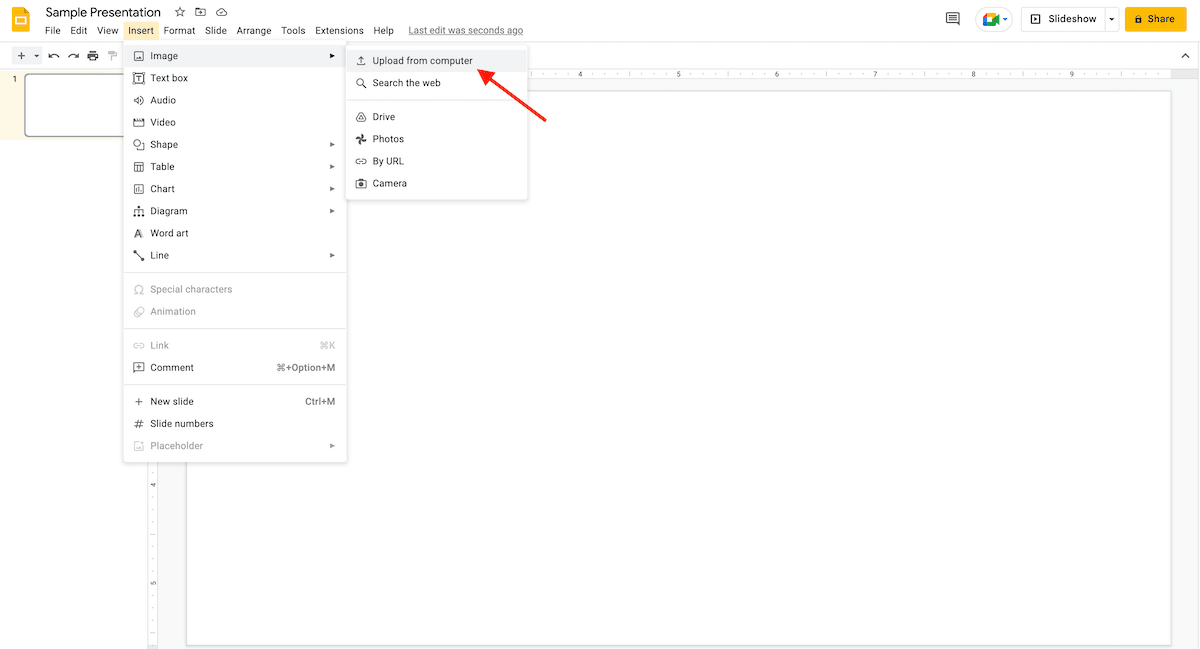
Task: Click the Share button
Action: [1155, 18]
